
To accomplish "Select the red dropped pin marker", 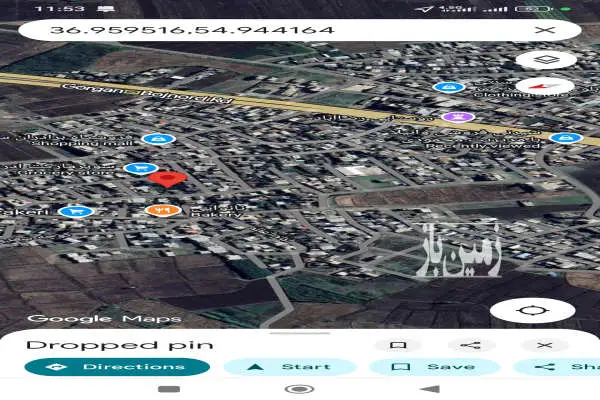I will 167,179.
